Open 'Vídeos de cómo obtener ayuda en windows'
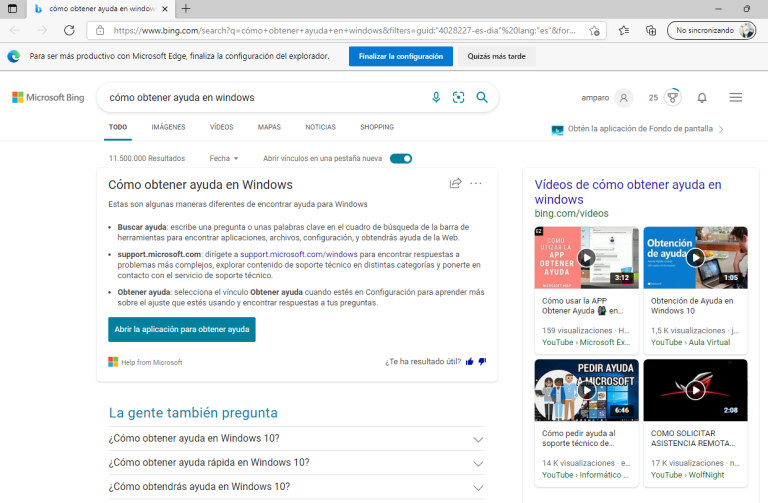The height and width of the screenshot is (503, 768). point(627,192)
